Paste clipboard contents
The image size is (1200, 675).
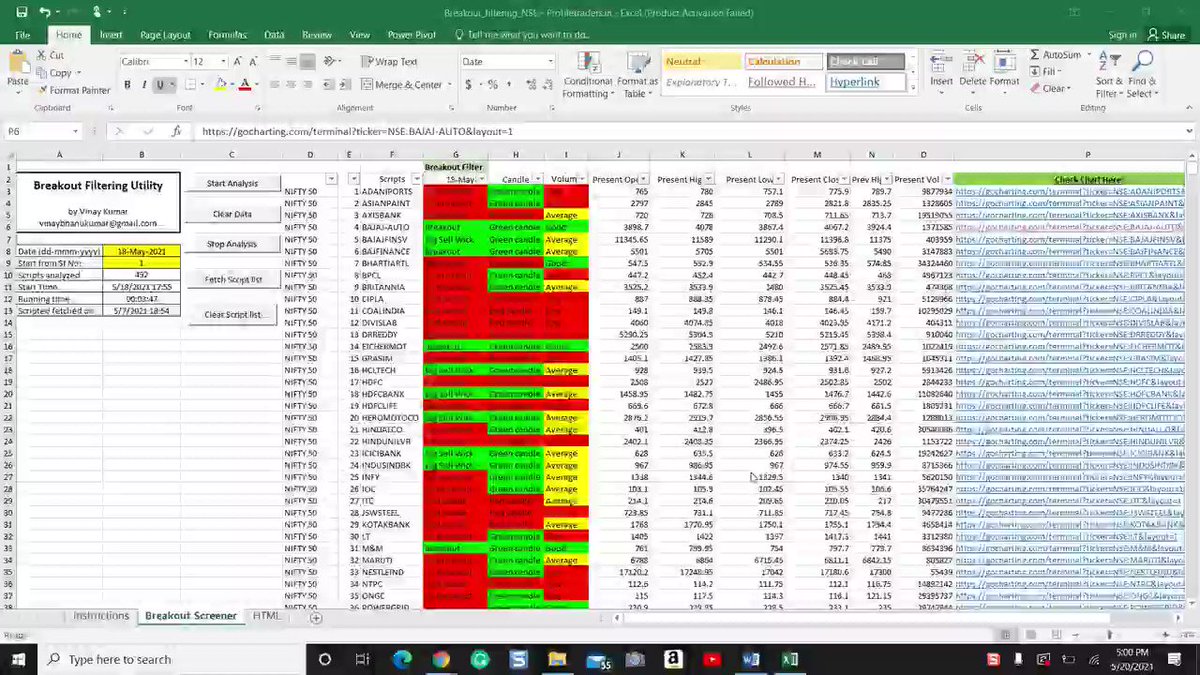point(17,68)
